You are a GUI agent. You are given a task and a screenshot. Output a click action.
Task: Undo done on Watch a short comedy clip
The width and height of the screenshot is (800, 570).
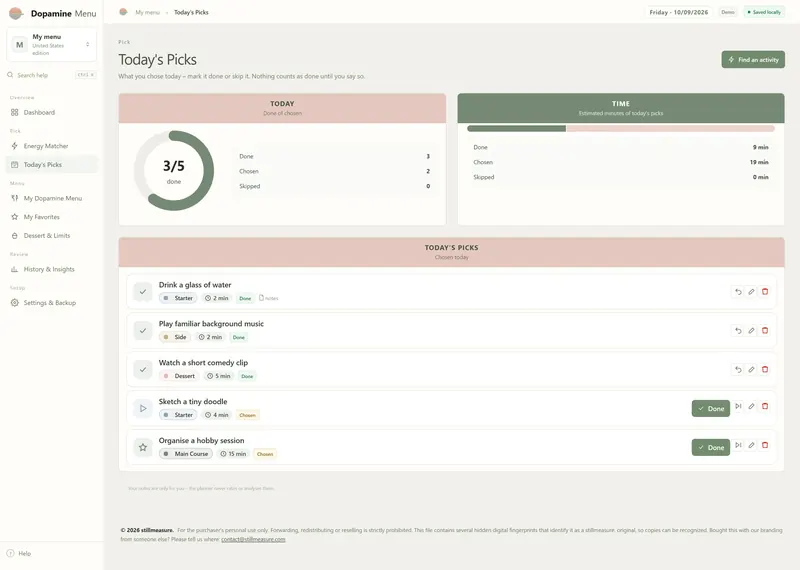tap(738, 369)
